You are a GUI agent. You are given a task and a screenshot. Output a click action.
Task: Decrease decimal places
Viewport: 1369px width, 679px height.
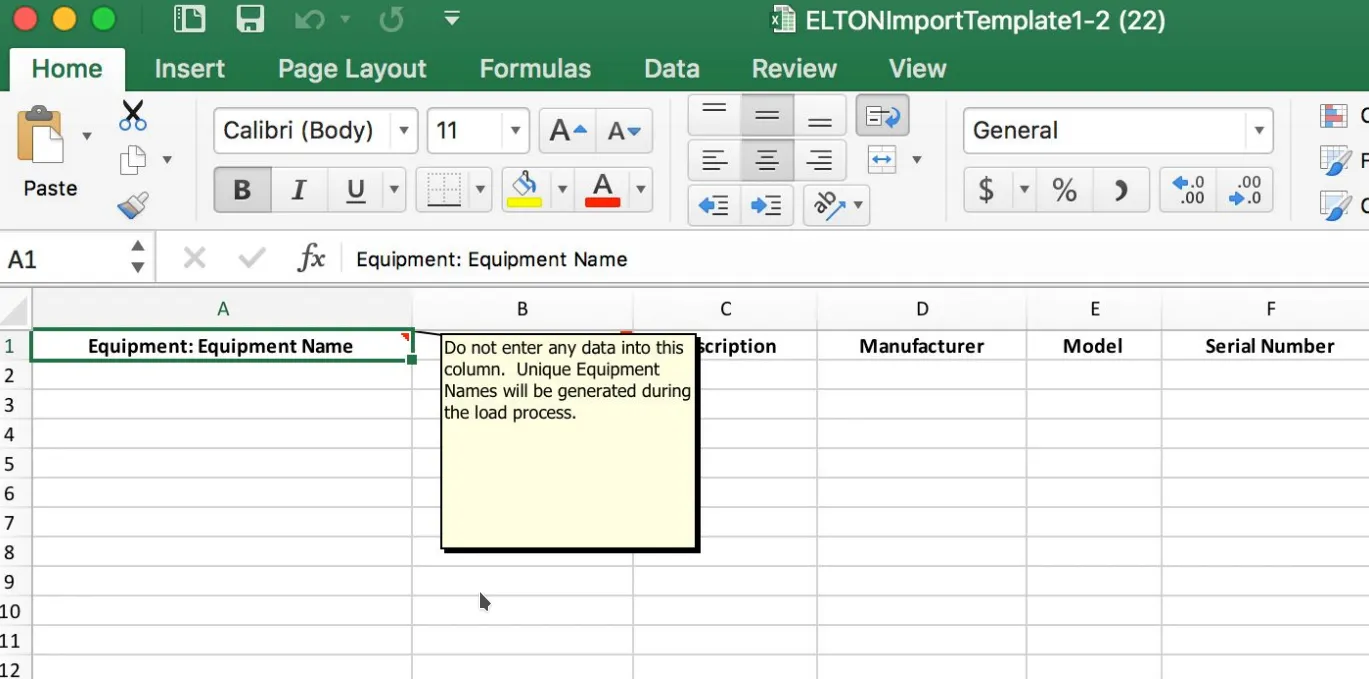click(1245, 190)
